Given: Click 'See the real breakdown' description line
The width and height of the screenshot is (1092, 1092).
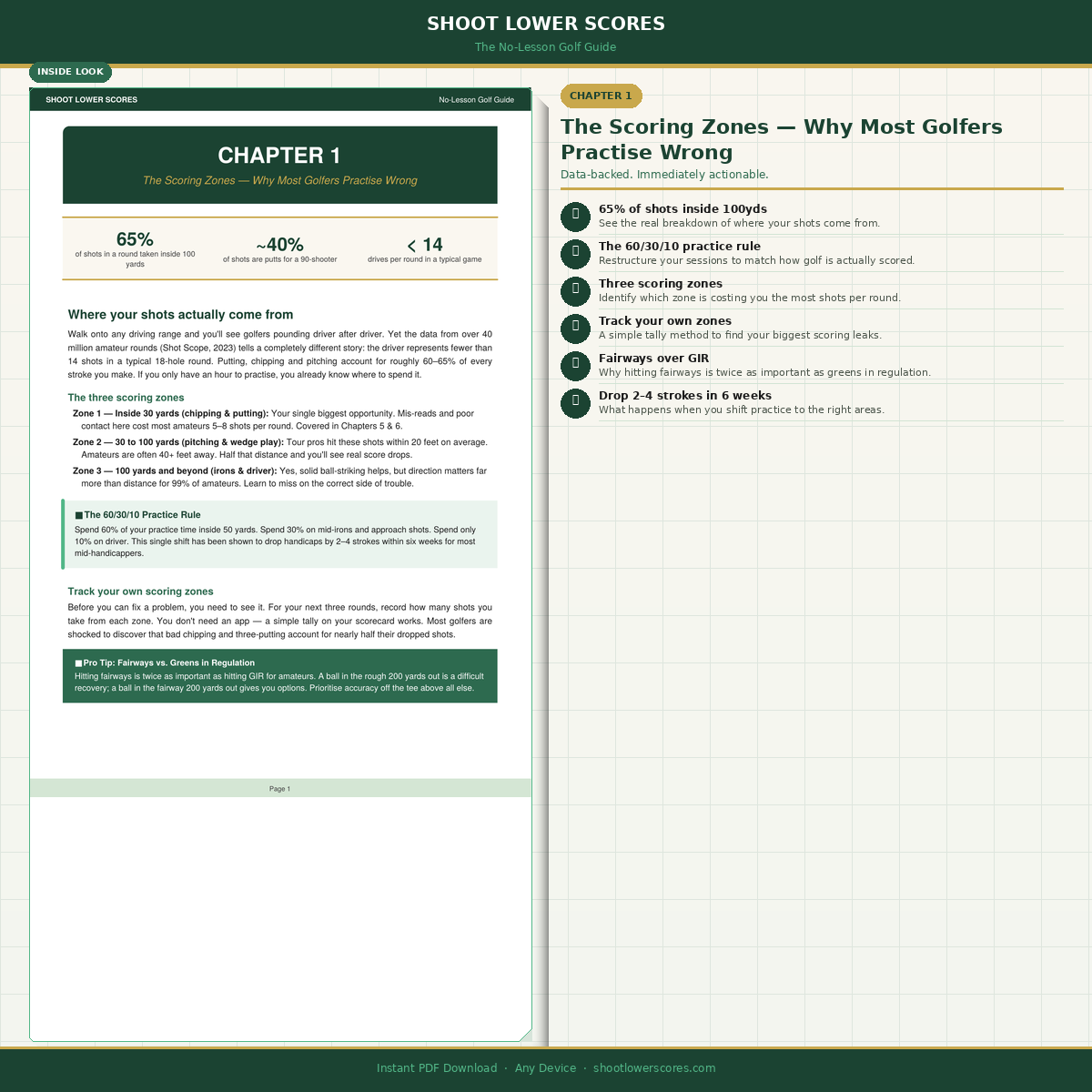Looking at the screenshot, I should (x=739, y=224).
